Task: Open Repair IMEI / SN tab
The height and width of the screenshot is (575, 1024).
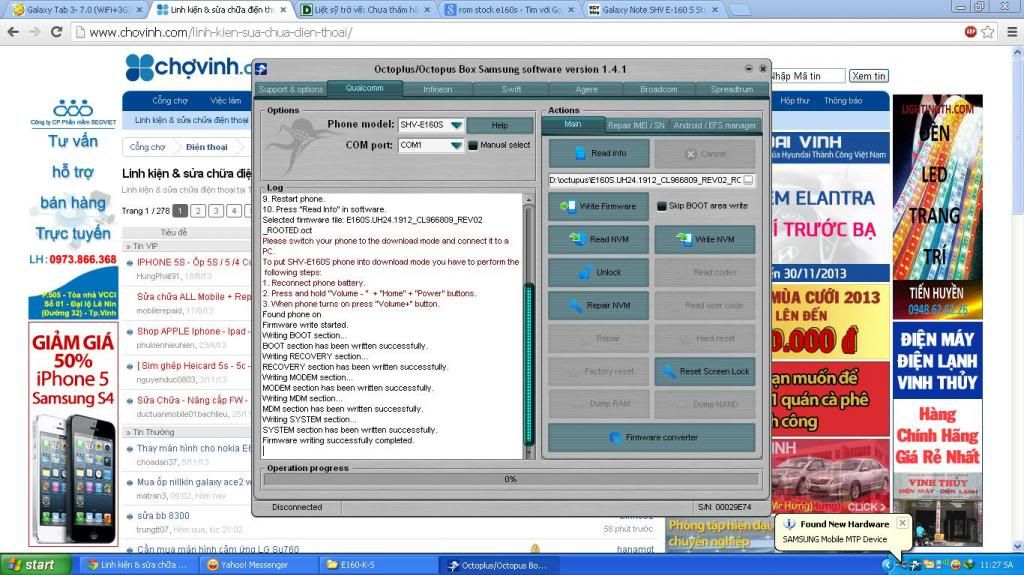Action: tap(635, 125)
